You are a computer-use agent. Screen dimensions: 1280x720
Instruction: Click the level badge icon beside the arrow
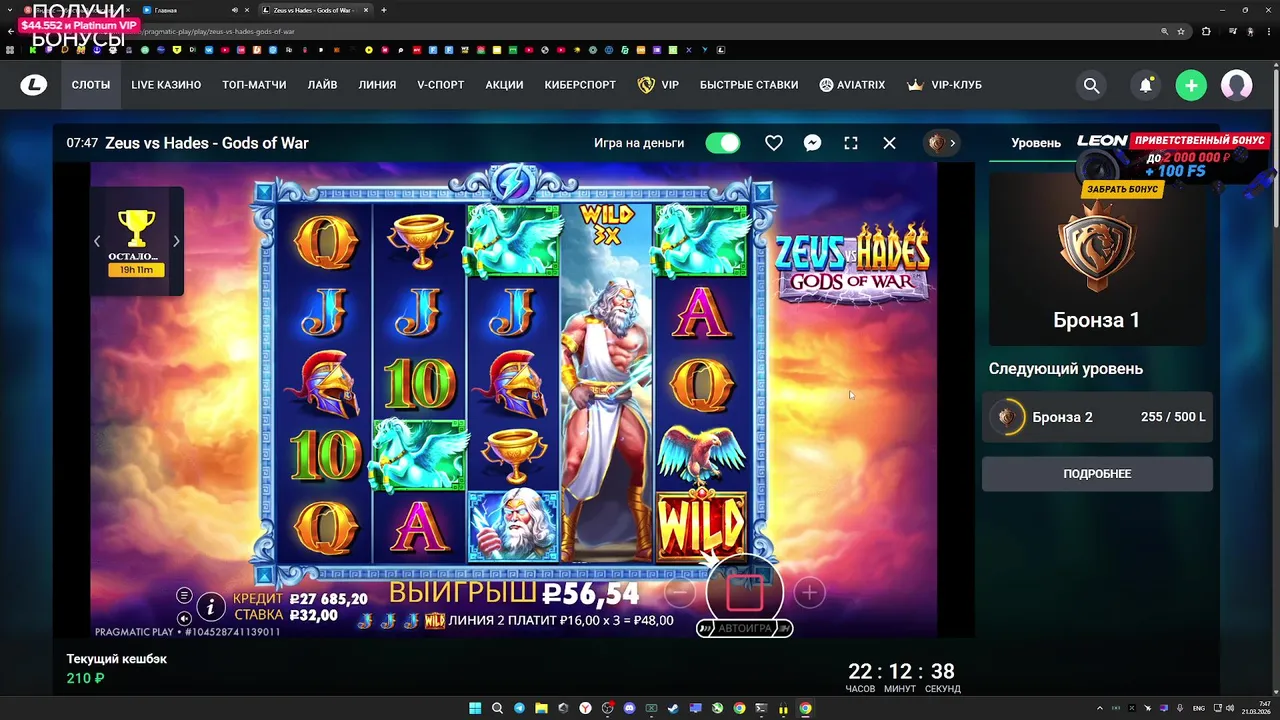pyautogui.click(x=937, y=143)
